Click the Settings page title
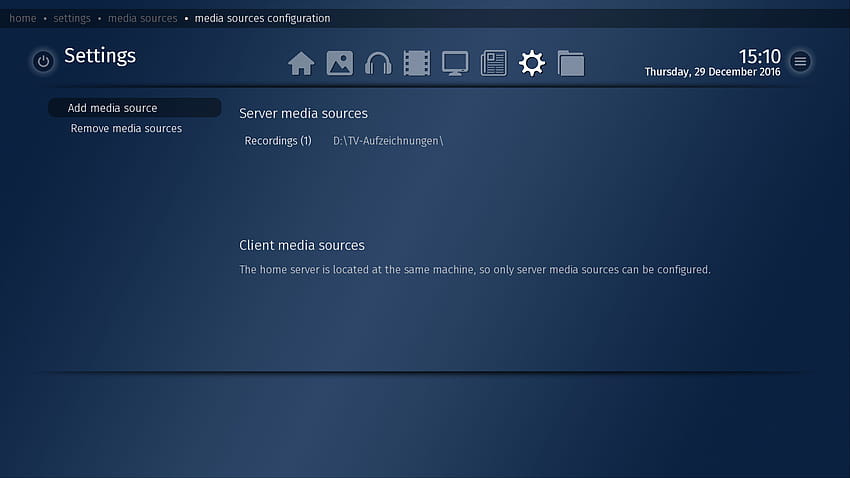 click(x=100, y=56)
